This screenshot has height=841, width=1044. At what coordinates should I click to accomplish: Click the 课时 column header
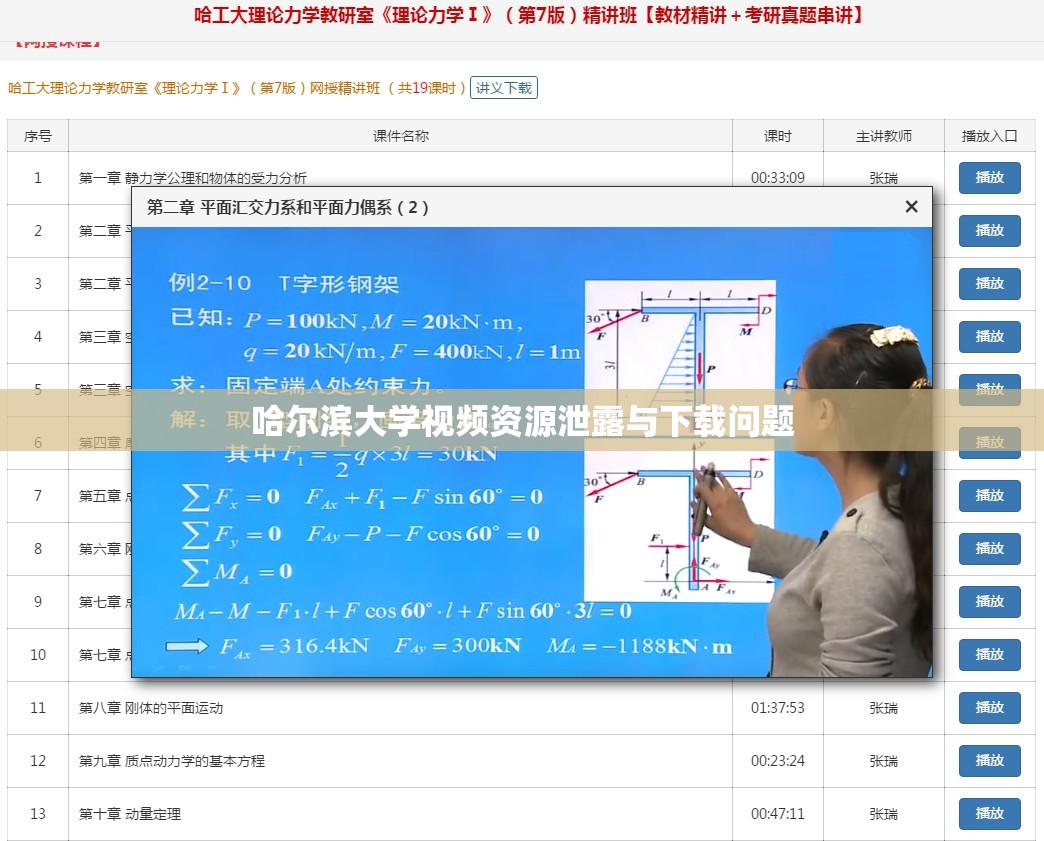coord(778,136)
